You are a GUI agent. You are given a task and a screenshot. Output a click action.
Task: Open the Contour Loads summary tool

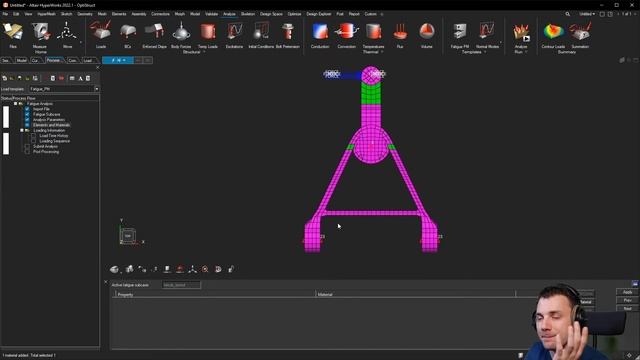(x=553, y=32)
